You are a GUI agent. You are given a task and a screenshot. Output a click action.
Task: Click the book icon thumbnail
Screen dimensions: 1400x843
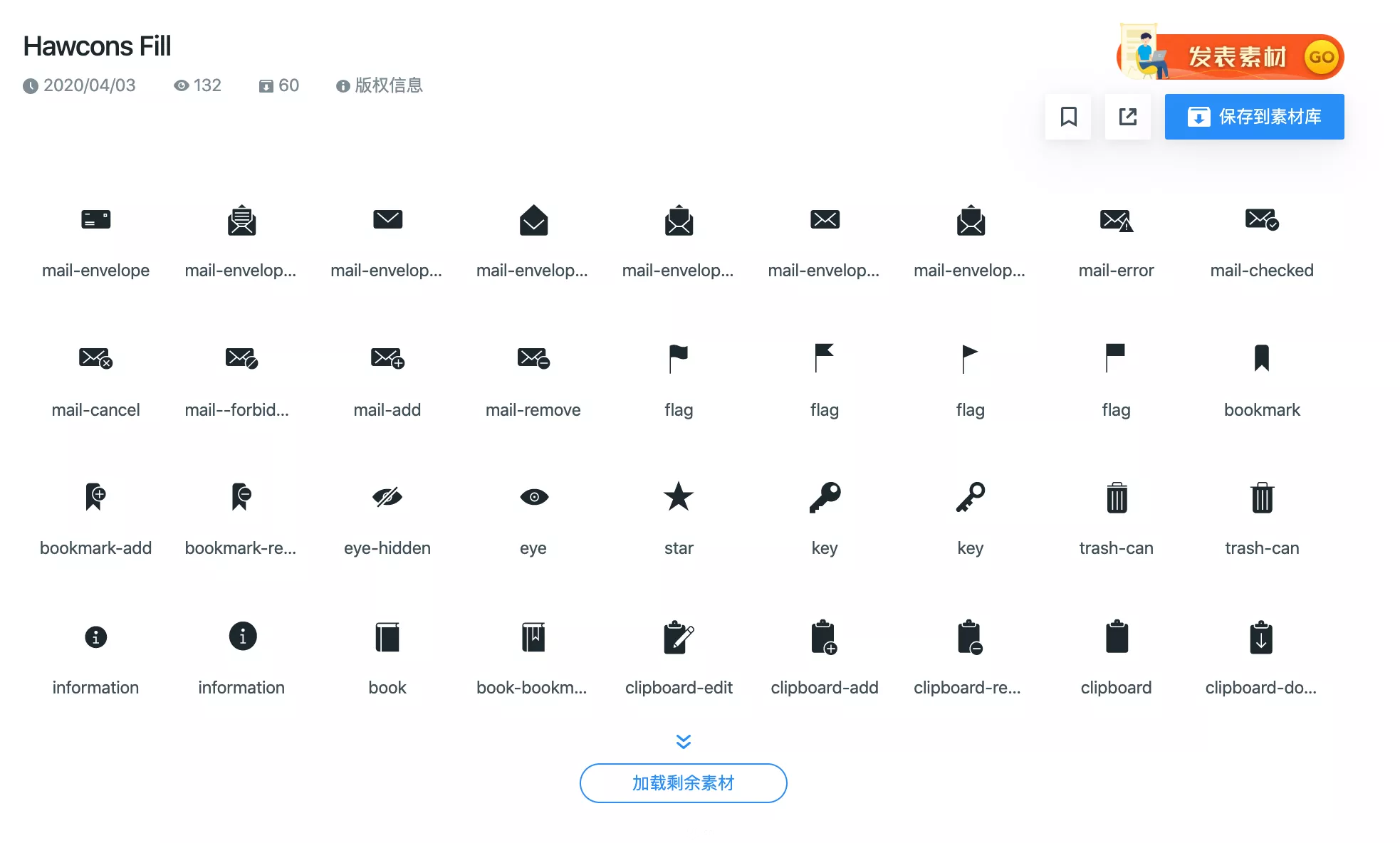(x=387, y=637)
